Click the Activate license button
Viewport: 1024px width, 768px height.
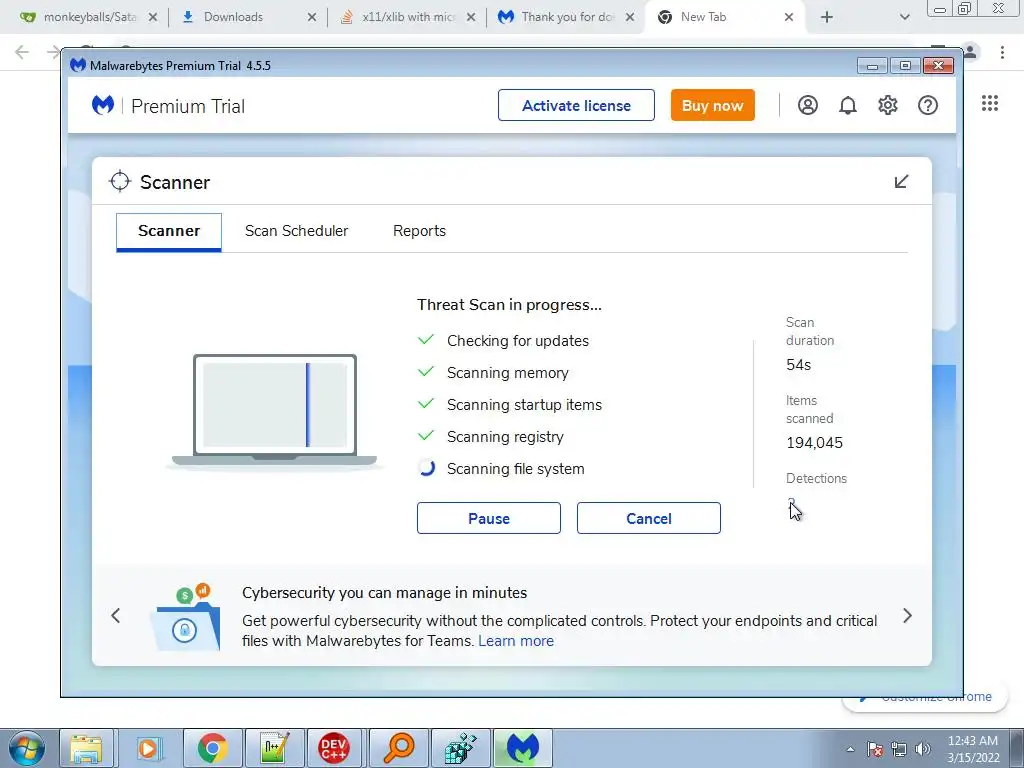pyautogui.click(x=576, y=105)
